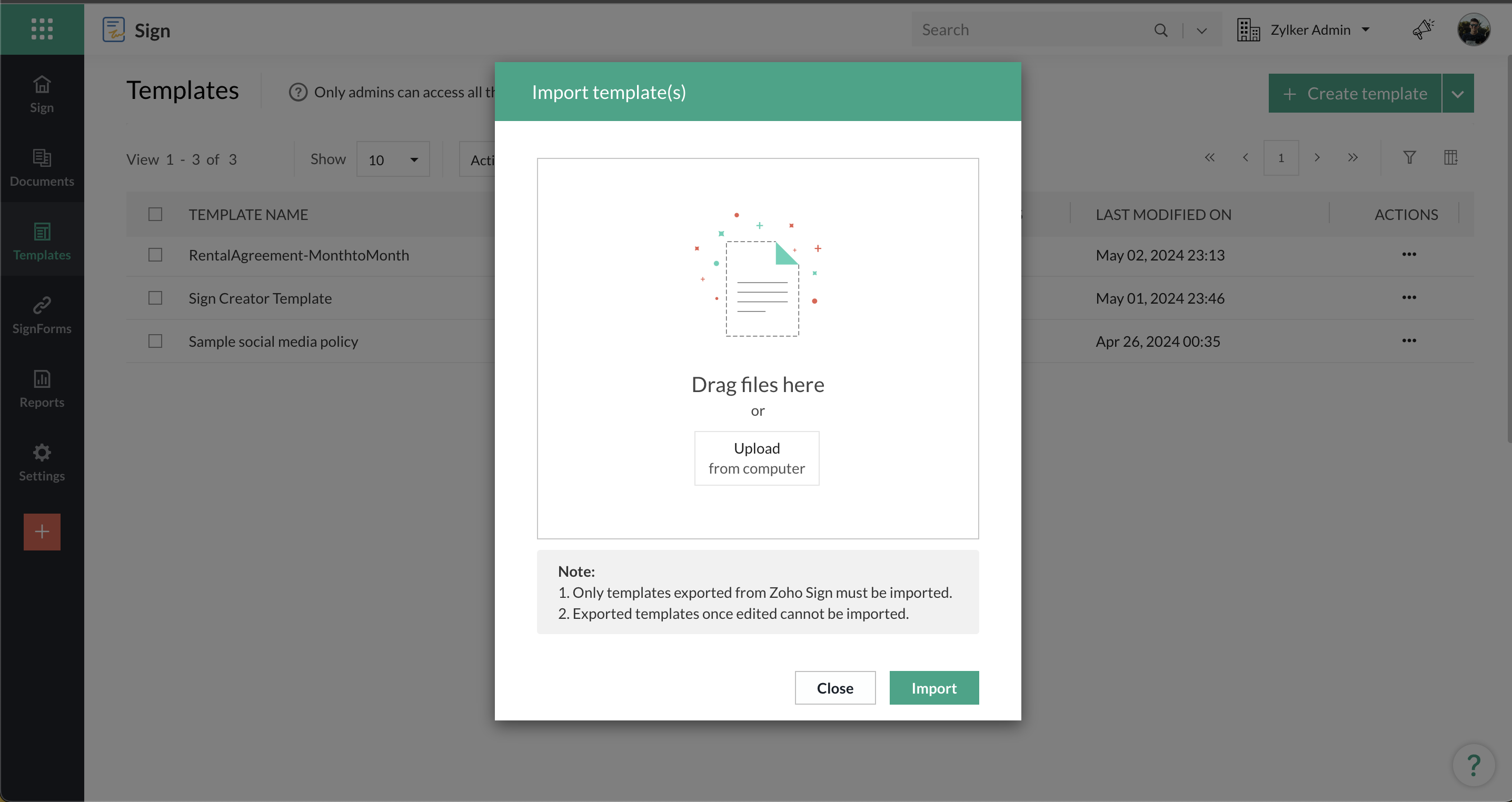This screenshot has width=1512, height=802.
Task: Open the apps grid launcher icon
Action: click(x=42, y=29)
